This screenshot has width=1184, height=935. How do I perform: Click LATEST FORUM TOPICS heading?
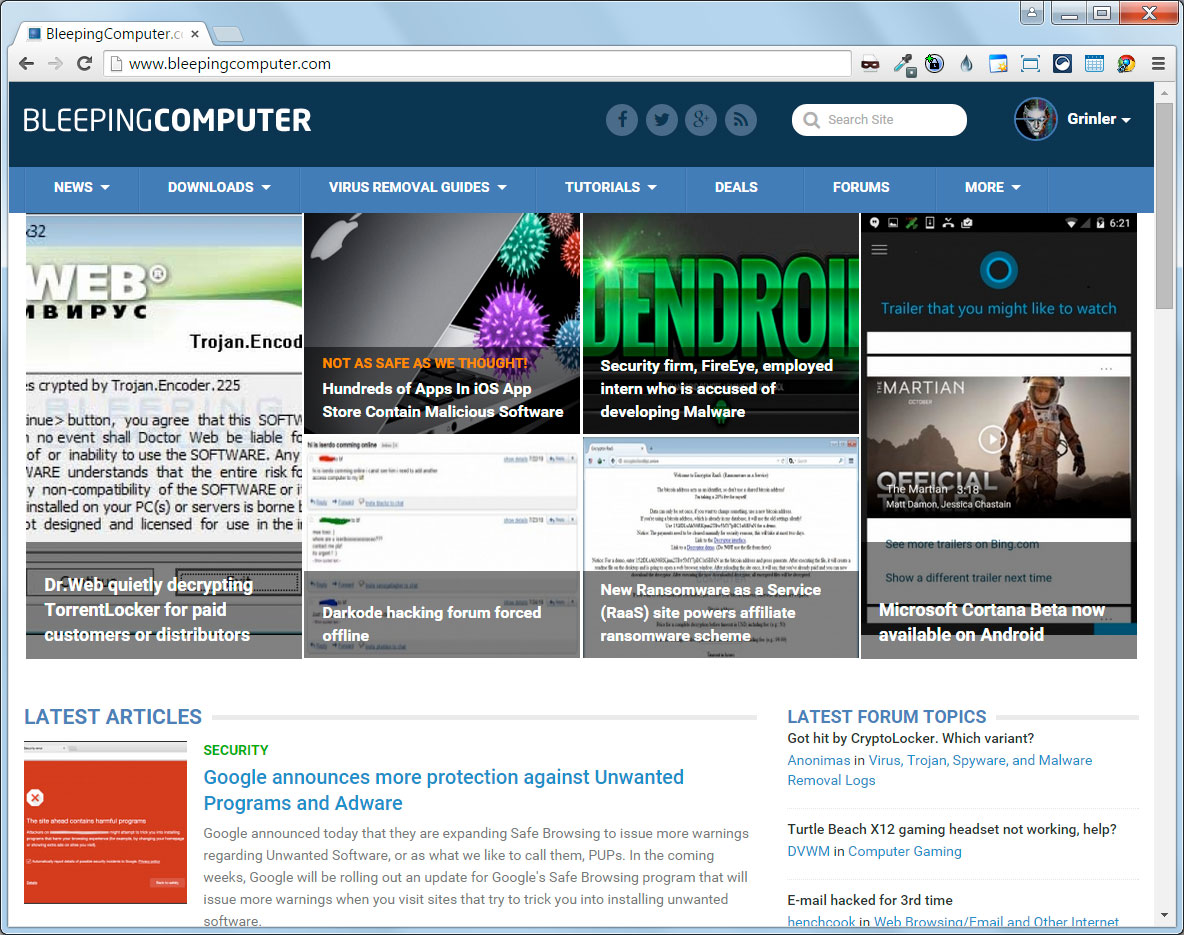(886, 717)
